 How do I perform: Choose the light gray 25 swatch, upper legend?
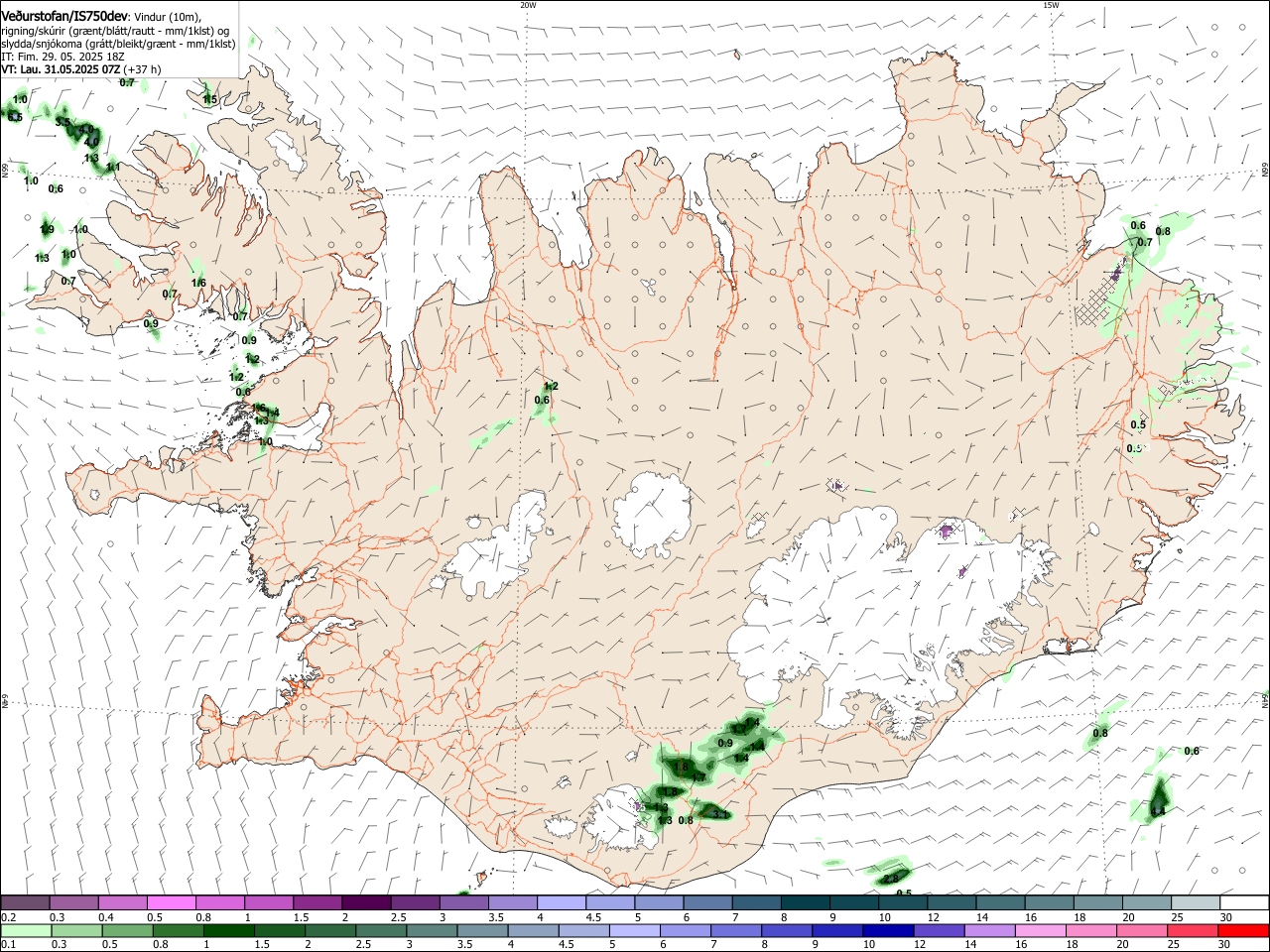(1196, 902)
